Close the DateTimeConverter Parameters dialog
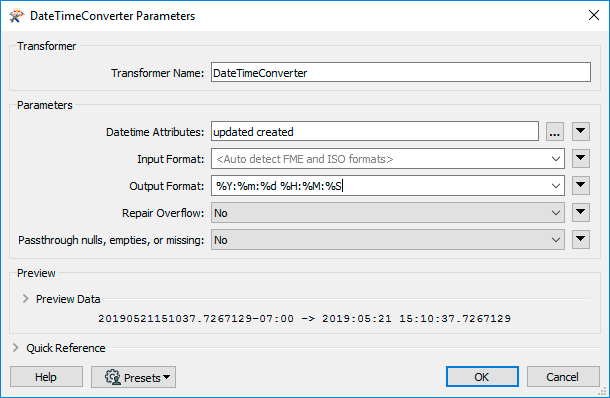Viewport: 610px width, 398px height. pyautogui.click(x=594, y=15)
